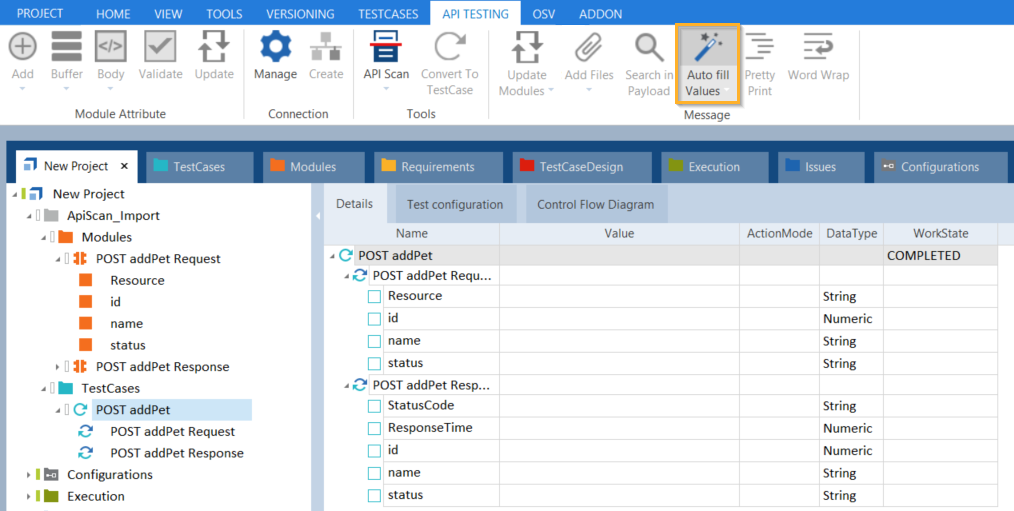Image resolution: width=1014 pixels, height=511 pixels.
Task: Toggle the Word Wrap icon
Action: coord(817,48)
